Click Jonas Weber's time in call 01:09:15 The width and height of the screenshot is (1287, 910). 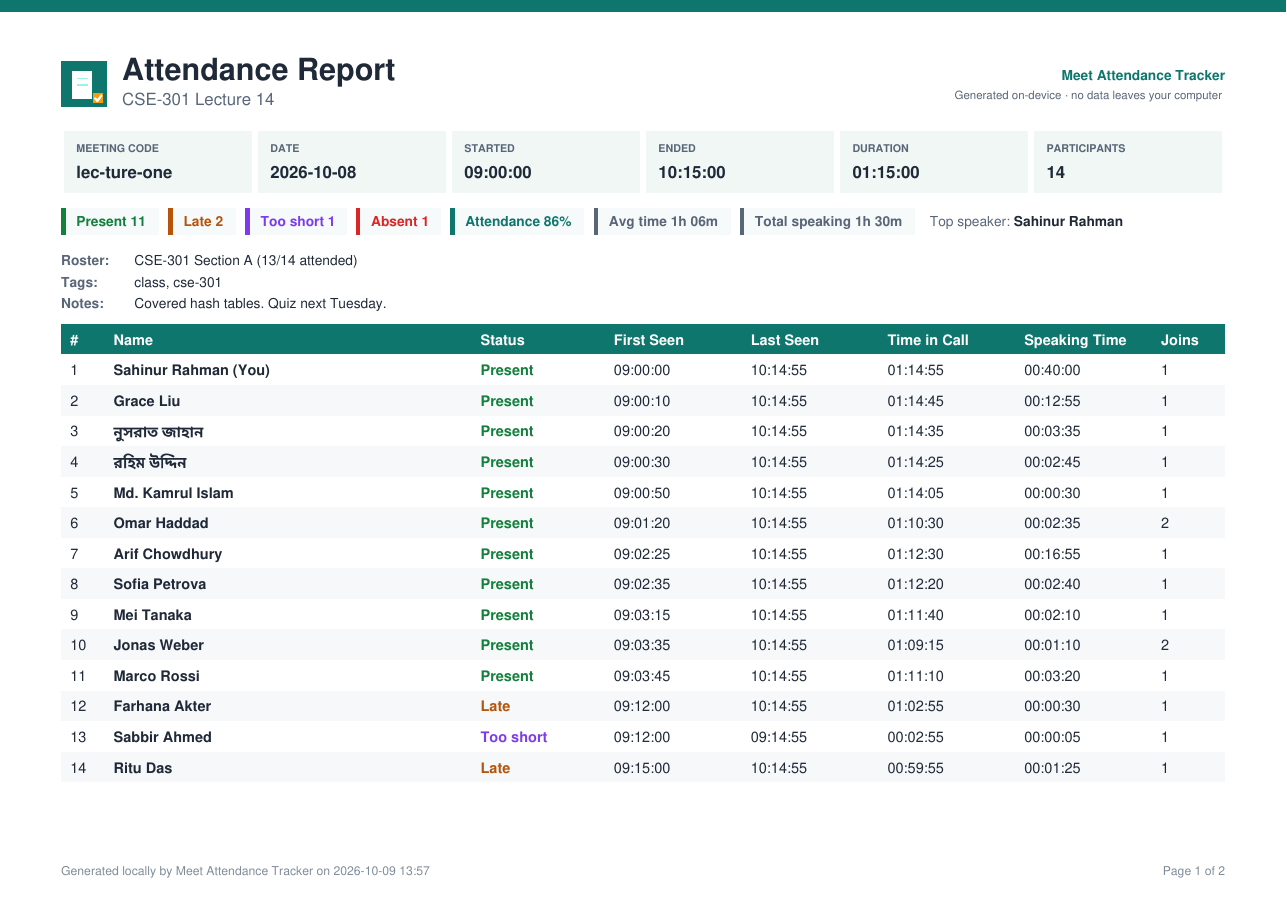pos(915,645)
